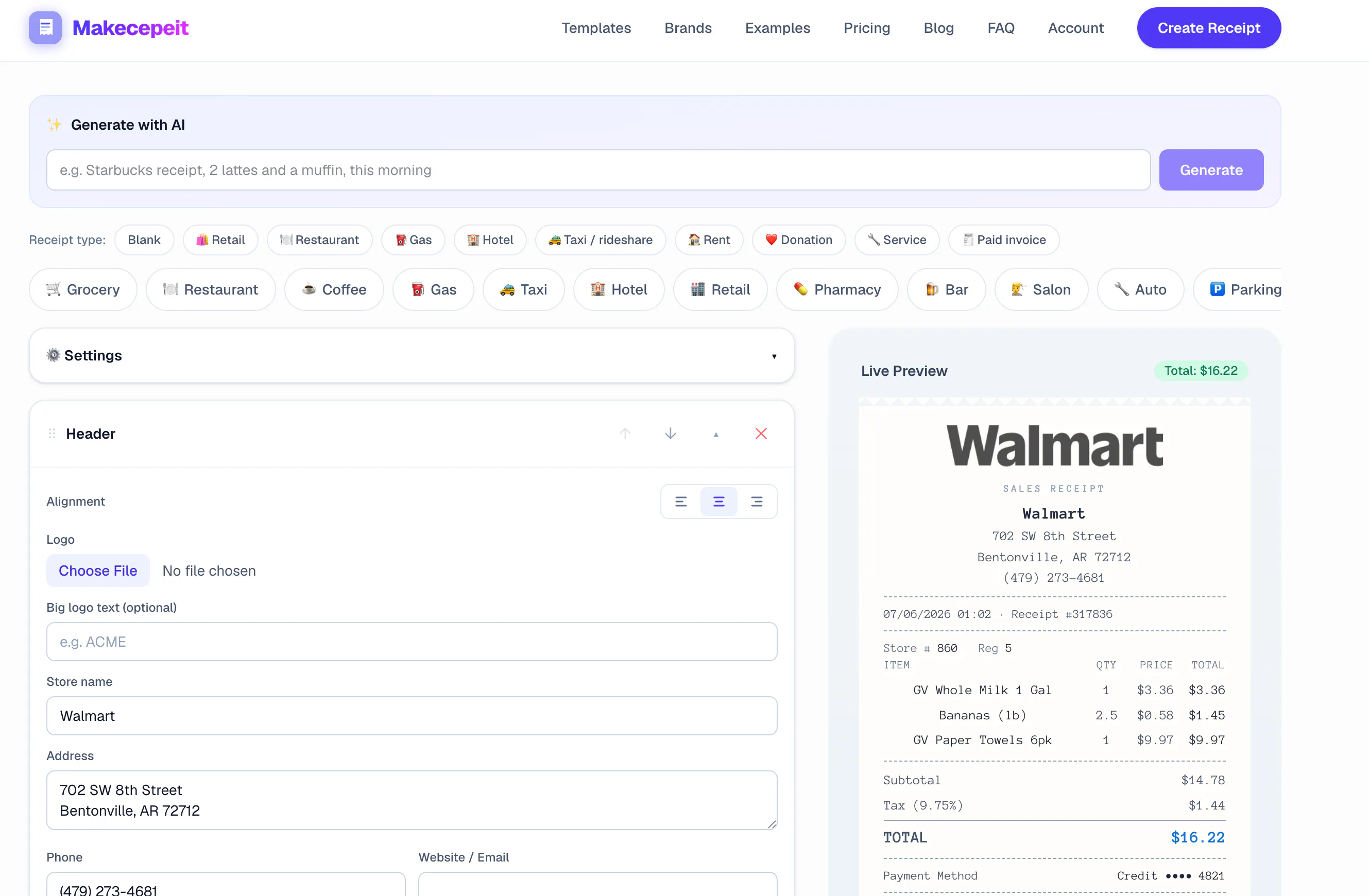
Task: Click 'Bananas (lb)' item in preview
Action: pyautogui.click(x=982, y=715)
